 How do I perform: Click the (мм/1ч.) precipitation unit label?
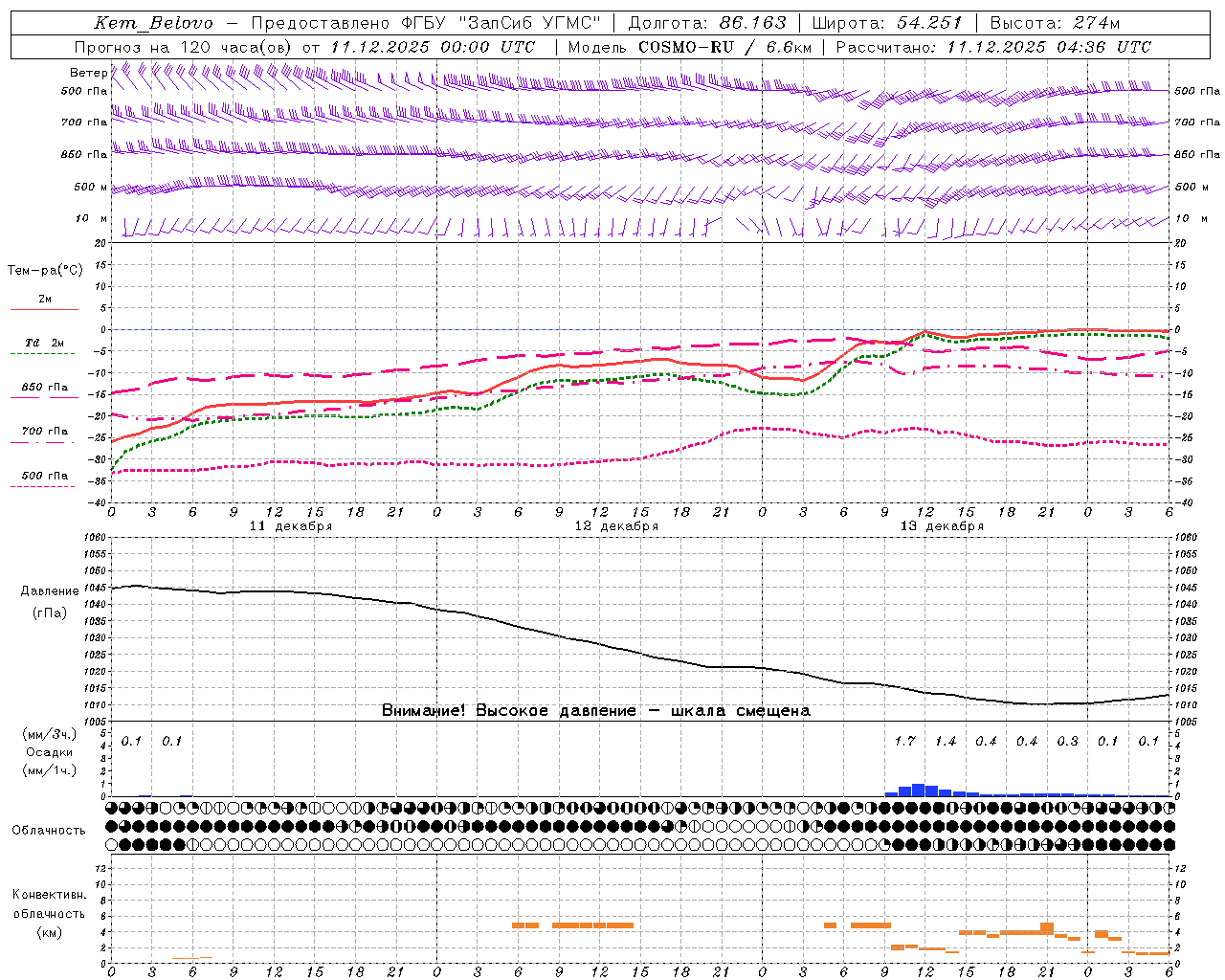pos(50,770)
